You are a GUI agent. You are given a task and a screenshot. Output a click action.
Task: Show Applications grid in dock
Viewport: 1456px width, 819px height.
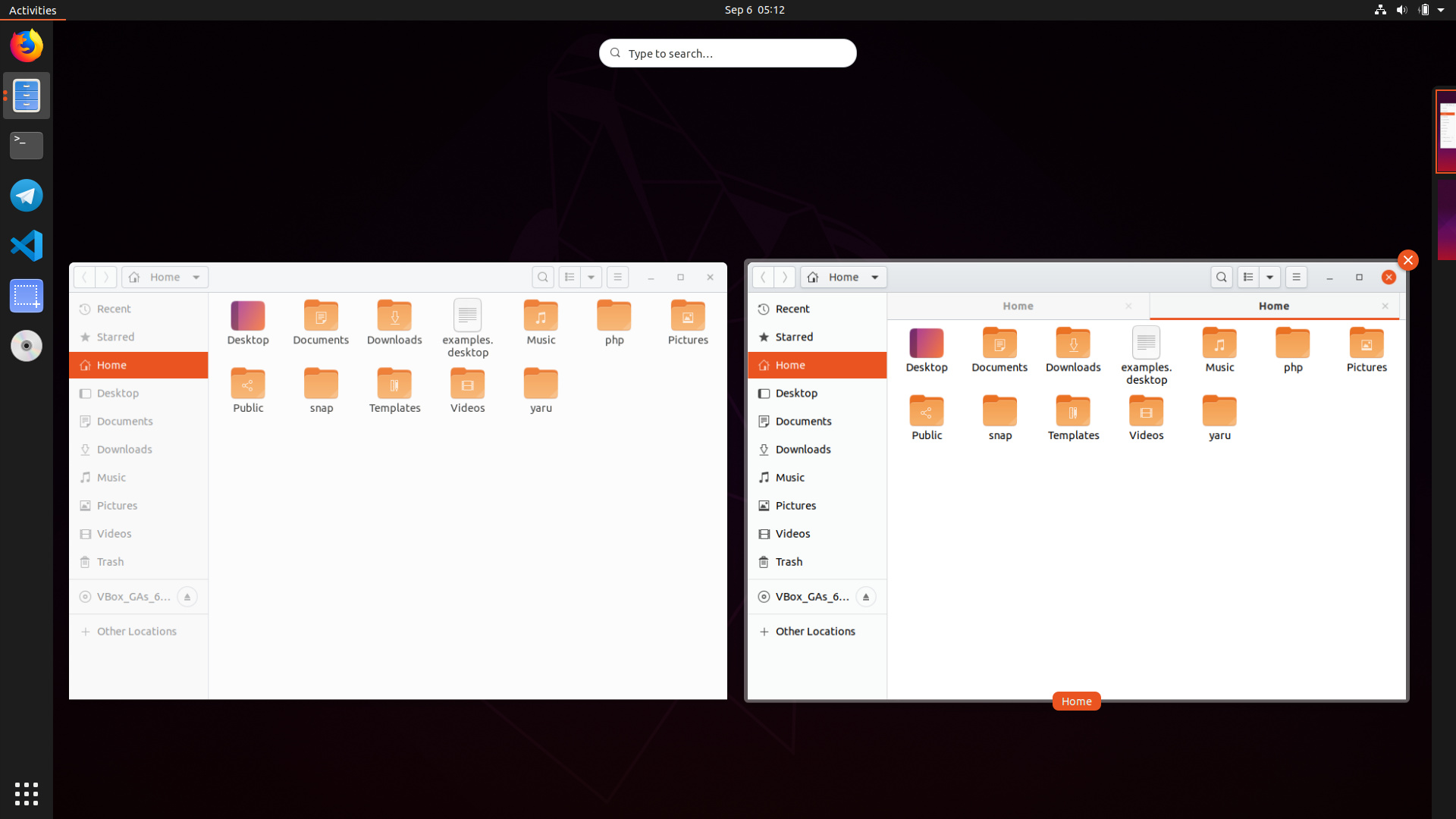coord(27,793)
